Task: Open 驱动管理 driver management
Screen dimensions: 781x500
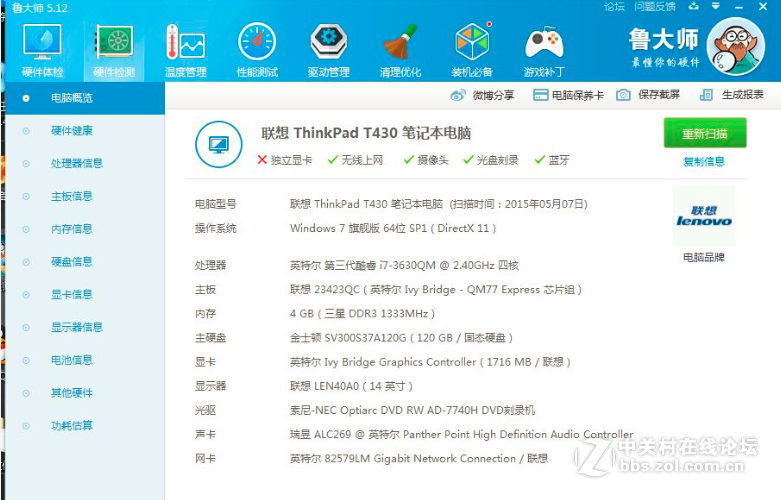Action: [328, 51]
